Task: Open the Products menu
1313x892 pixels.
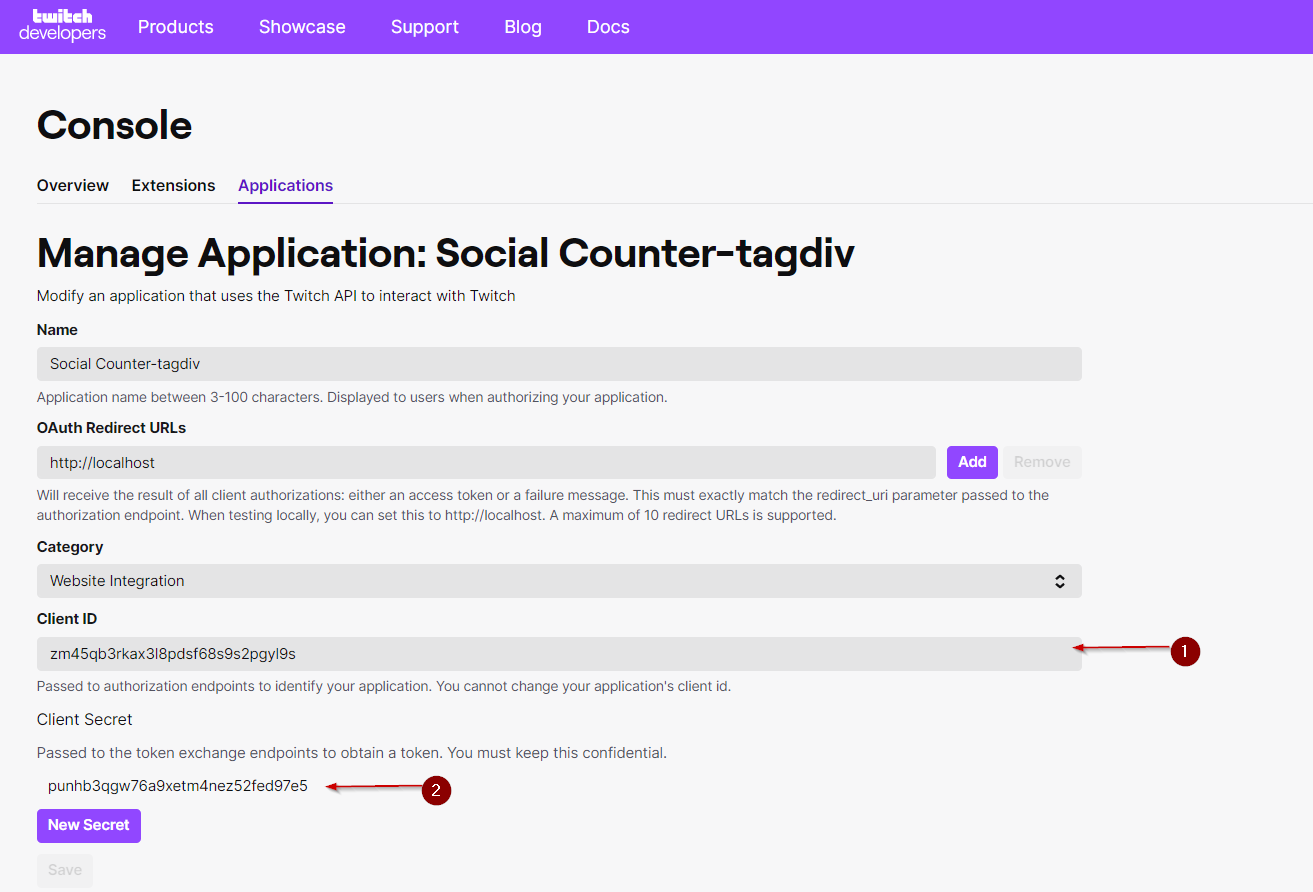Action: tap(175, 27)
